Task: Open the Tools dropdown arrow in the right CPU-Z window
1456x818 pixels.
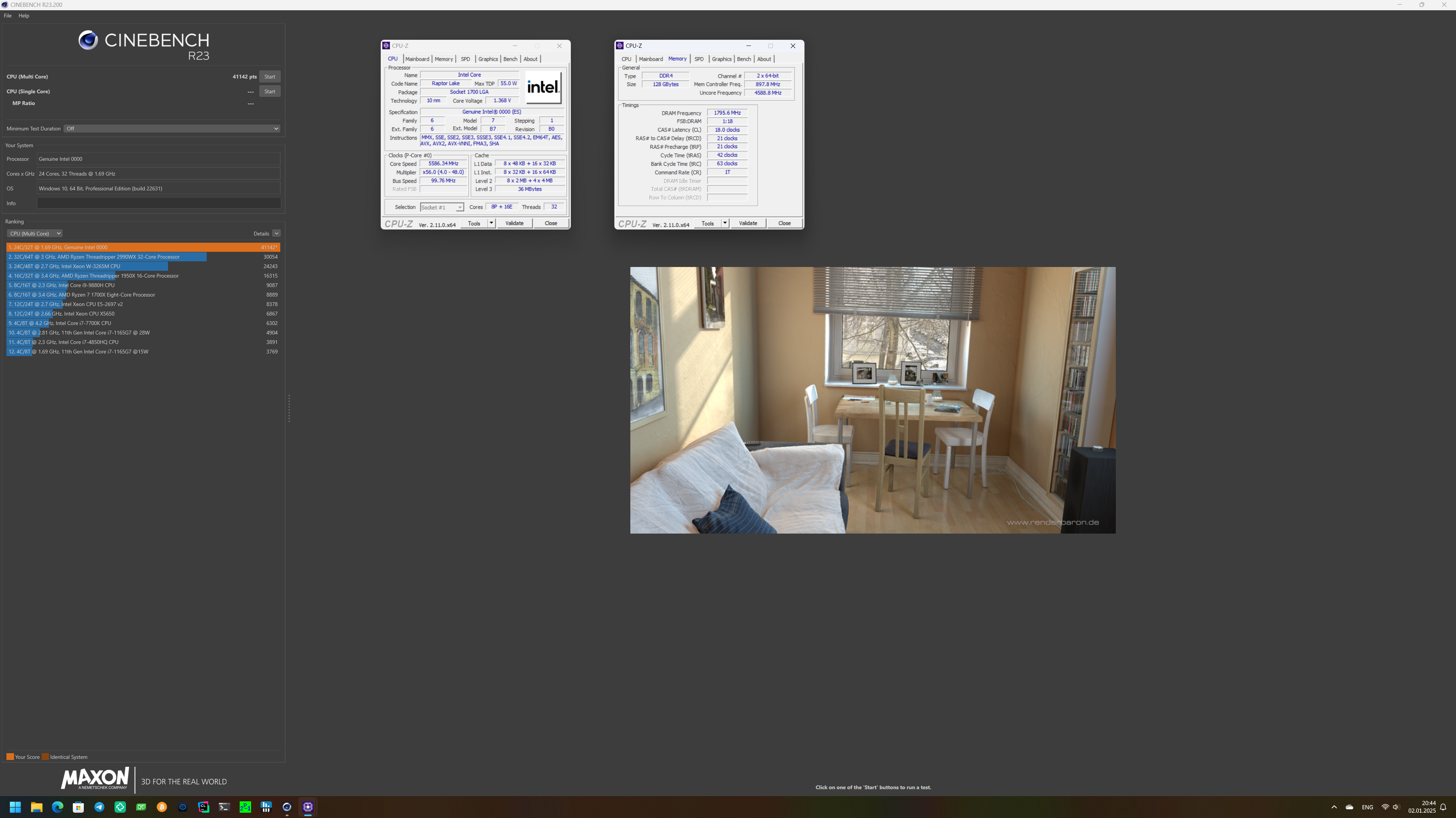Action: click(725, 223)
